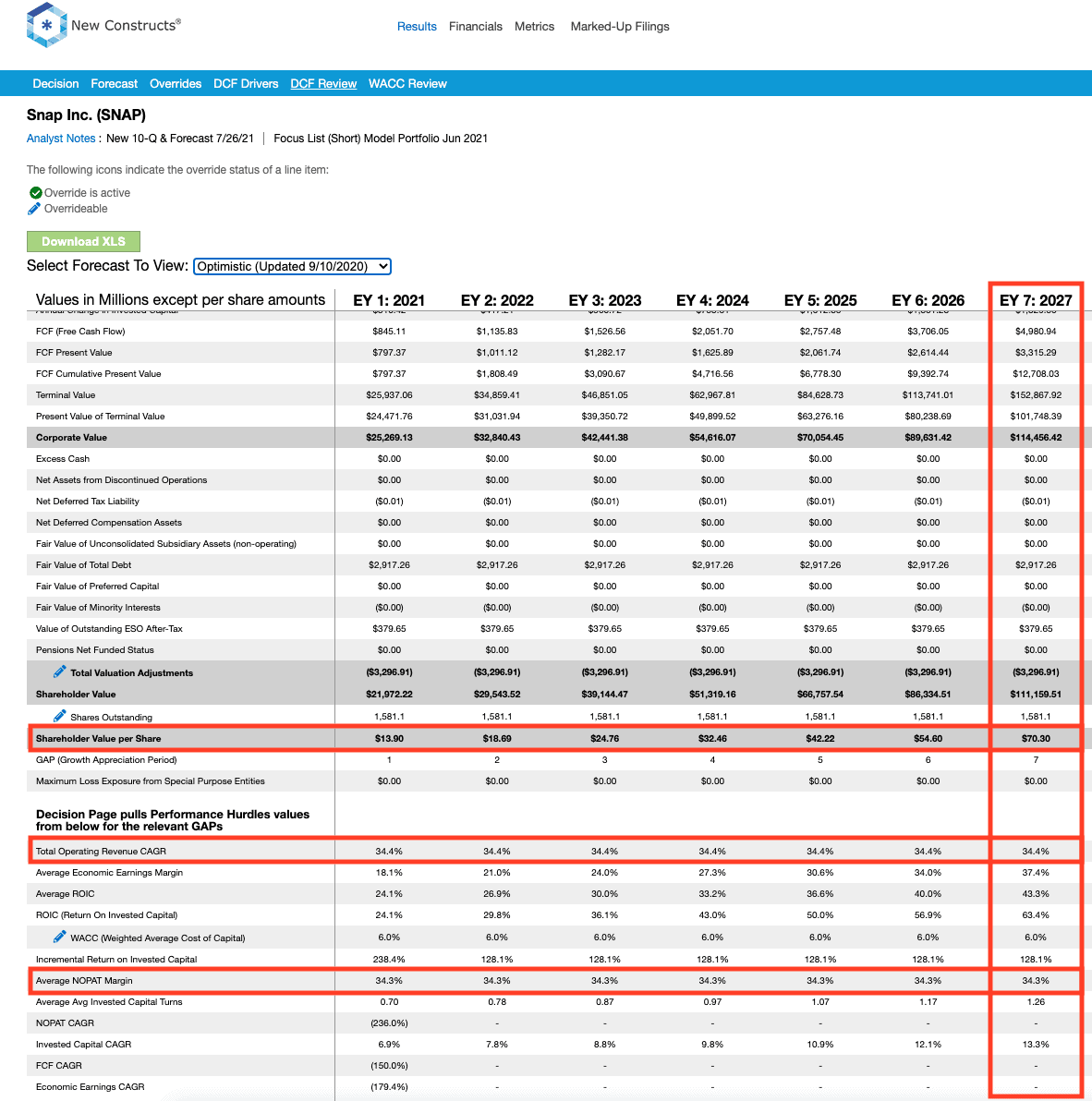Click the Average NOPAT Margin label
The image size is (1092, 1101).
(84, 981)
